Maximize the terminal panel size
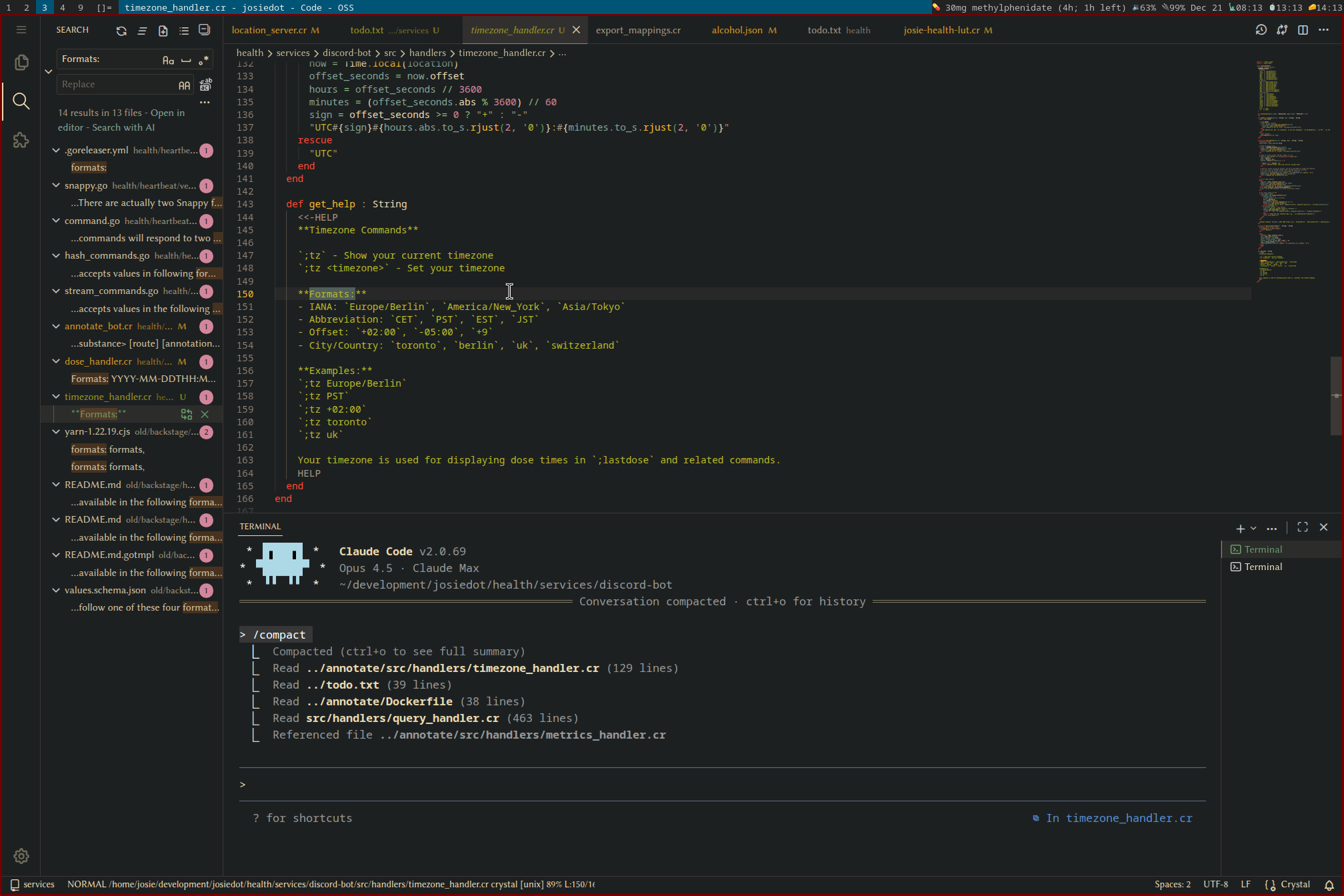Viewport: 1344px width, 896px height. point(1303,527)
